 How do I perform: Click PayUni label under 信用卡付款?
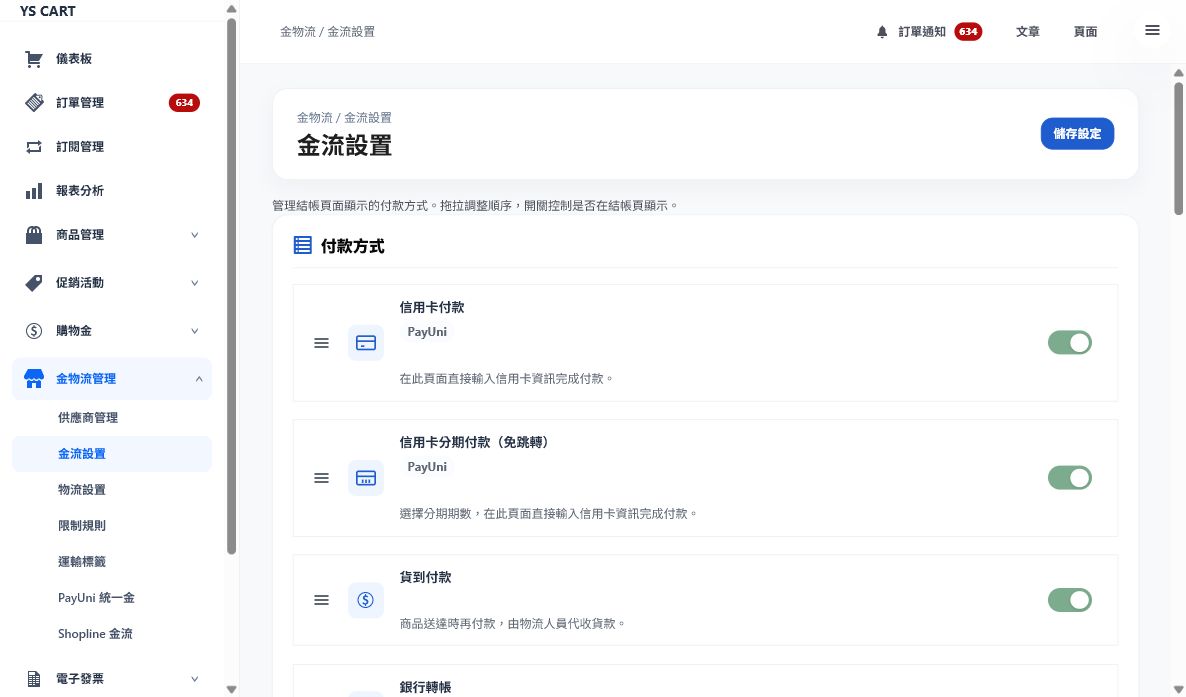[x=427, y=332]
